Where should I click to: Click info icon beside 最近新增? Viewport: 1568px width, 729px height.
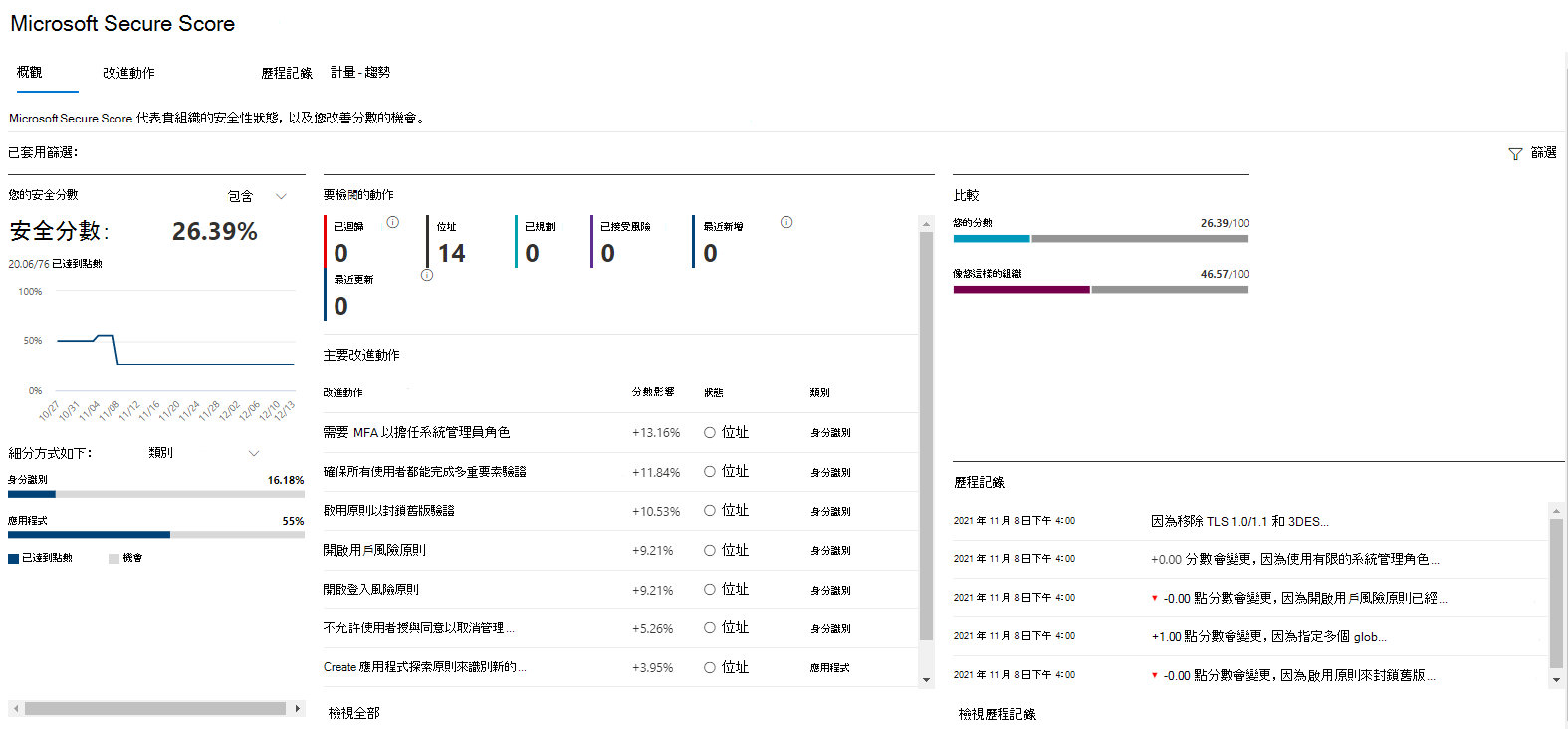point(786,222)
